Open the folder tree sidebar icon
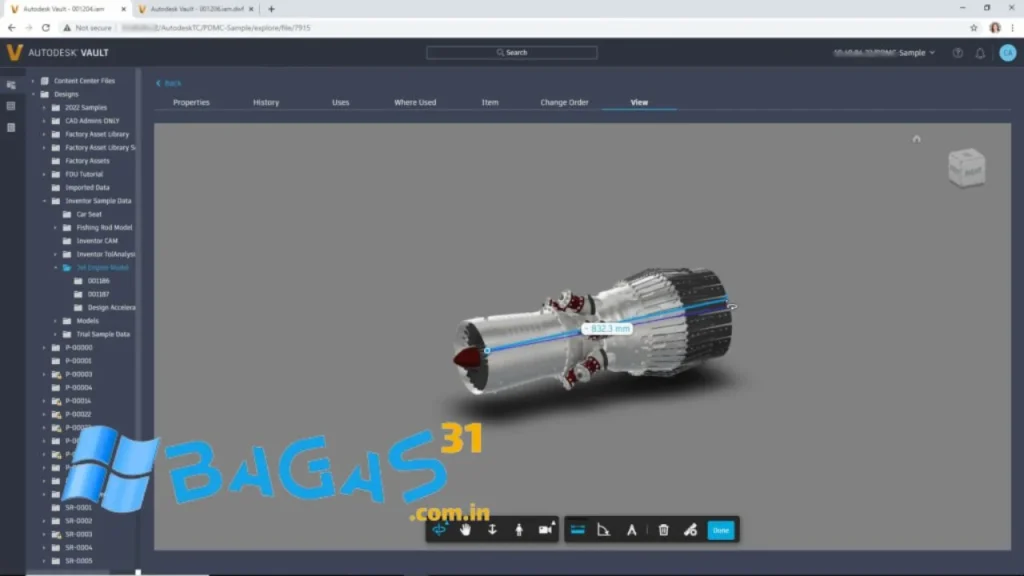1024x576 pixels. (x=11, y=85)
